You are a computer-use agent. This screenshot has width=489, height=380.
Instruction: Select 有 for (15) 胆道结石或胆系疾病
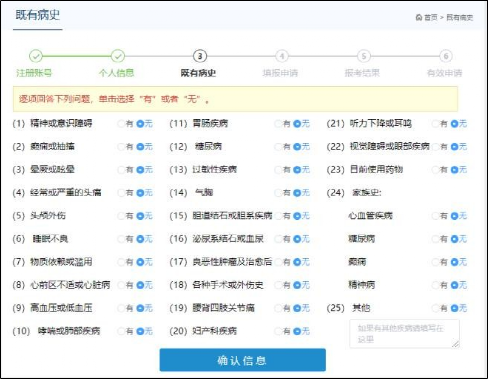coord(278,216)
